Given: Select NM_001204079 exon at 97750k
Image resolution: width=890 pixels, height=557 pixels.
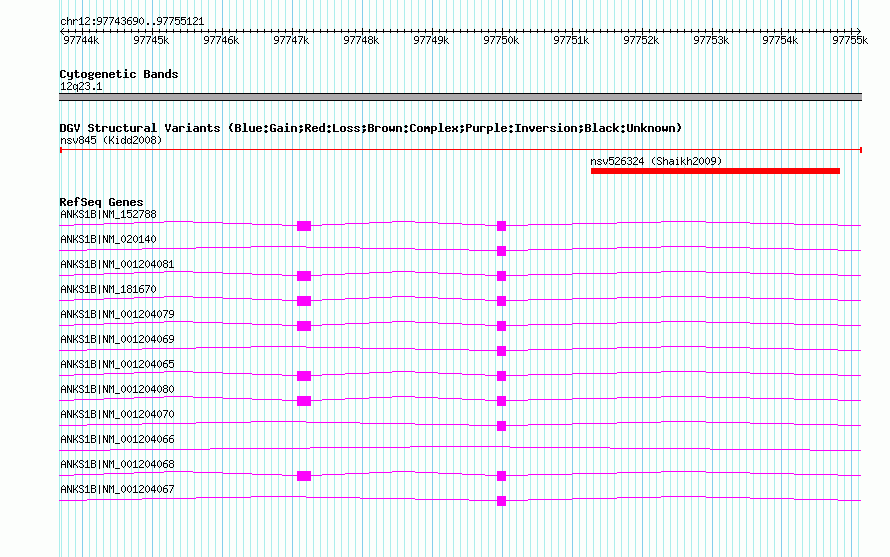Looking at the screenshot, I should point(501,326).
